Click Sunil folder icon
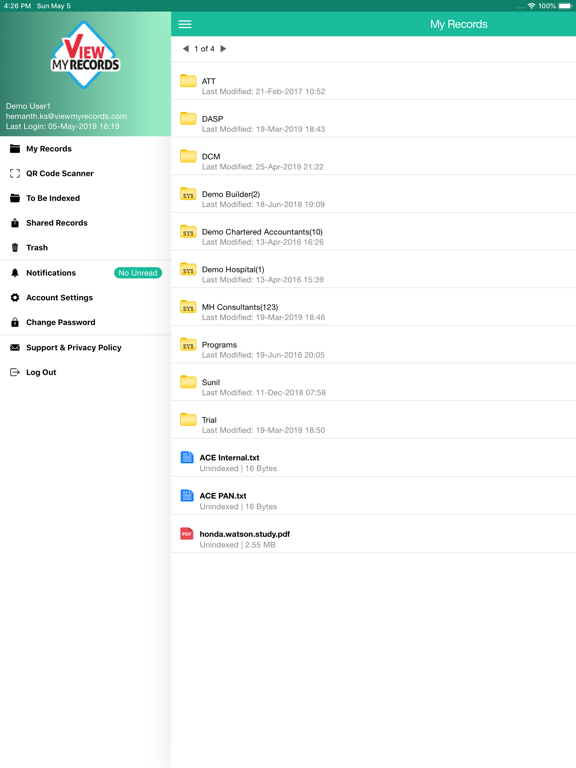The width and height of the screenshot is (576, 768). (188, 382)
